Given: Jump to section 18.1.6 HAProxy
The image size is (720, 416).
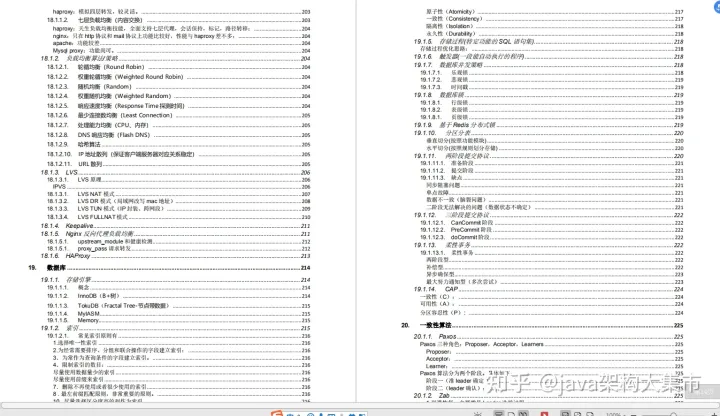Looking at the screenshot, I should pyautogui.click(x=175, y=256).
